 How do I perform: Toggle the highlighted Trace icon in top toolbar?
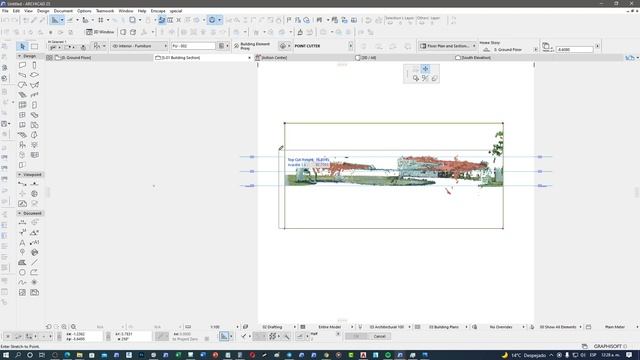coord(162,20)
